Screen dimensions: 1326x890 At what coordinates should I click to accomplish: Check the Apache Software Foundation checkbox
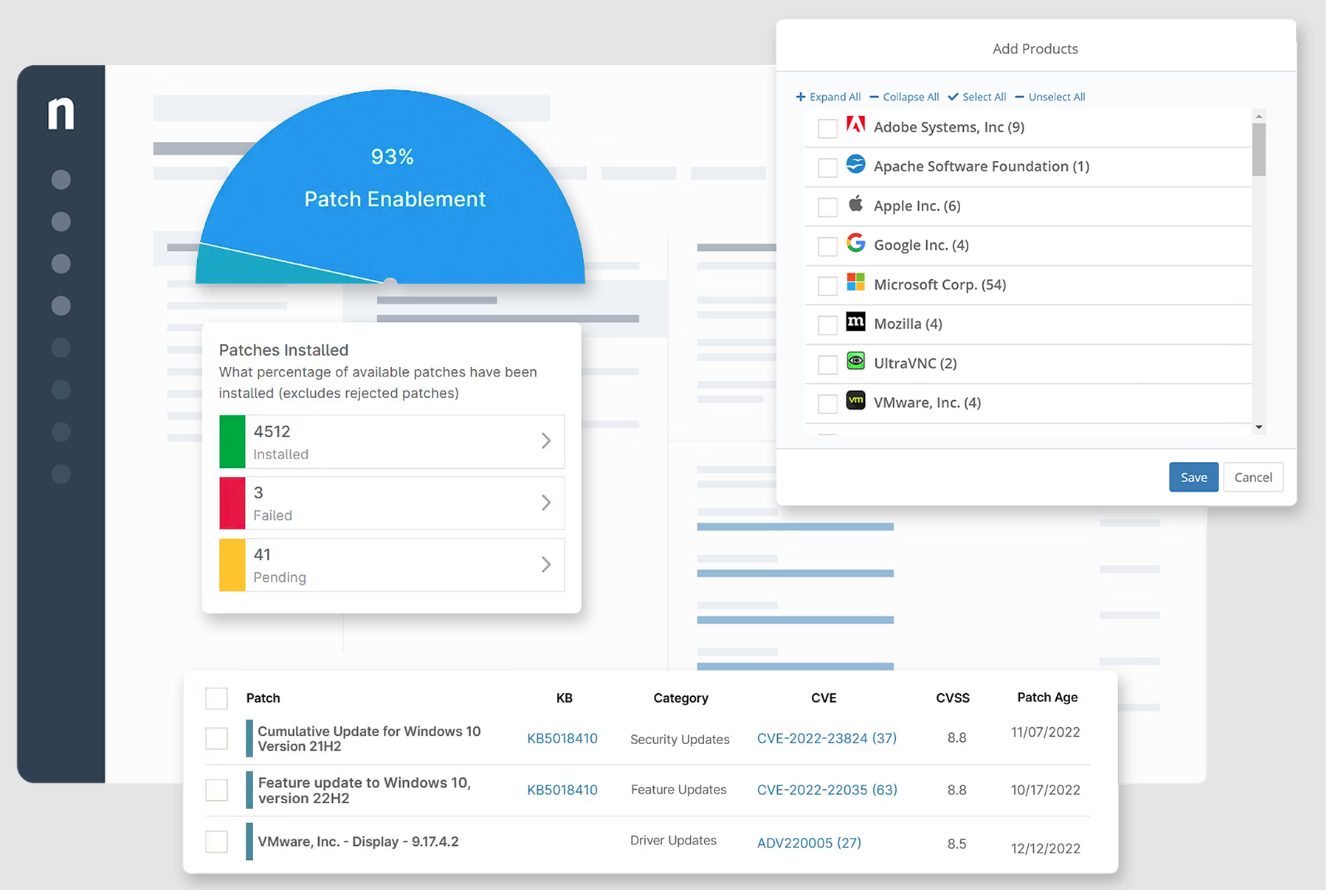(x=827, y=167)
